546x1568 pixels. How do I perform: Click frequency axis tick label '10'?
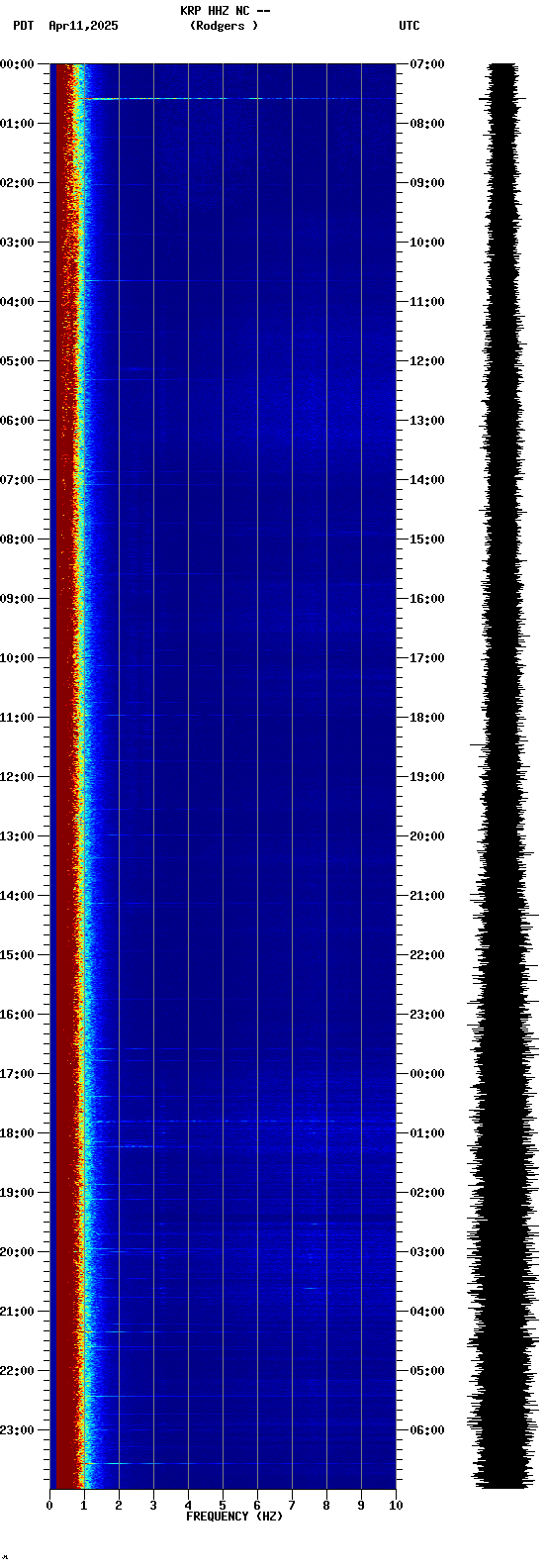396,1506
